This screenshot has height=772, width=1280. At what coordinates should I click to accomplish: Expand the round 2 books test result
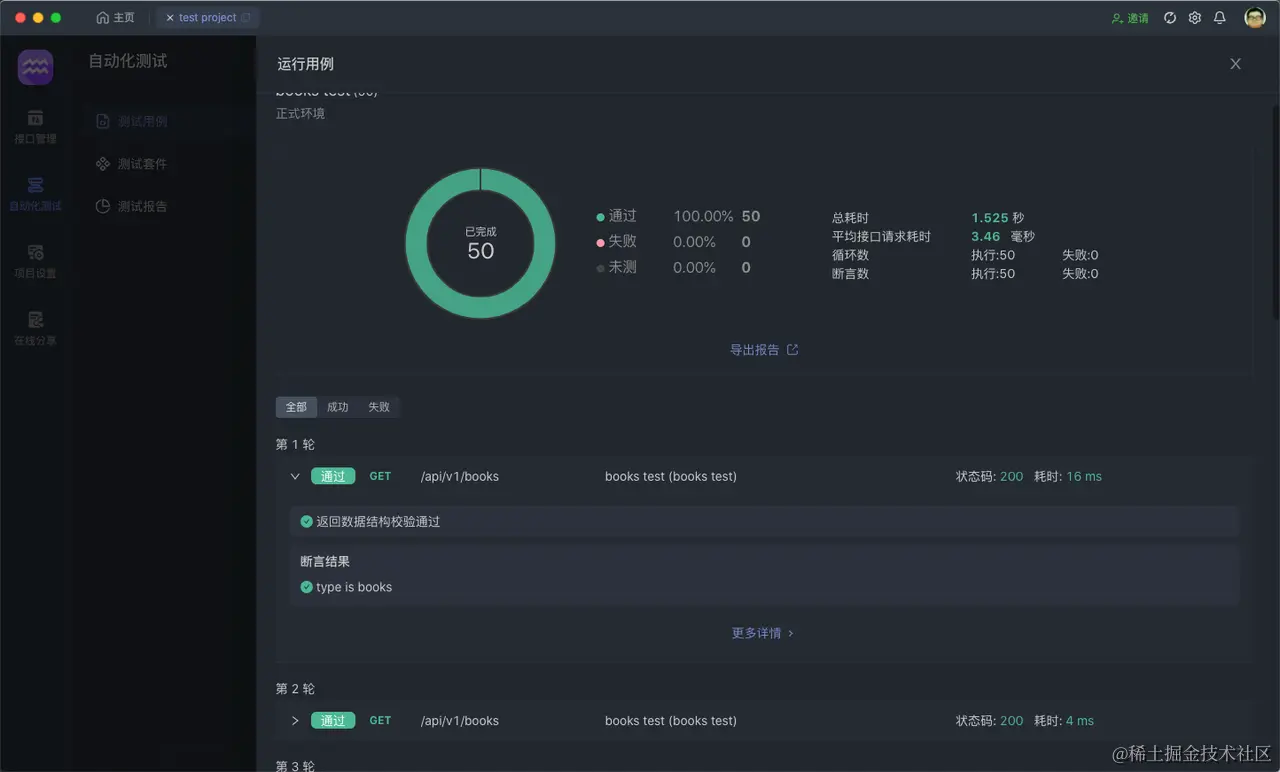coord(295,720)
